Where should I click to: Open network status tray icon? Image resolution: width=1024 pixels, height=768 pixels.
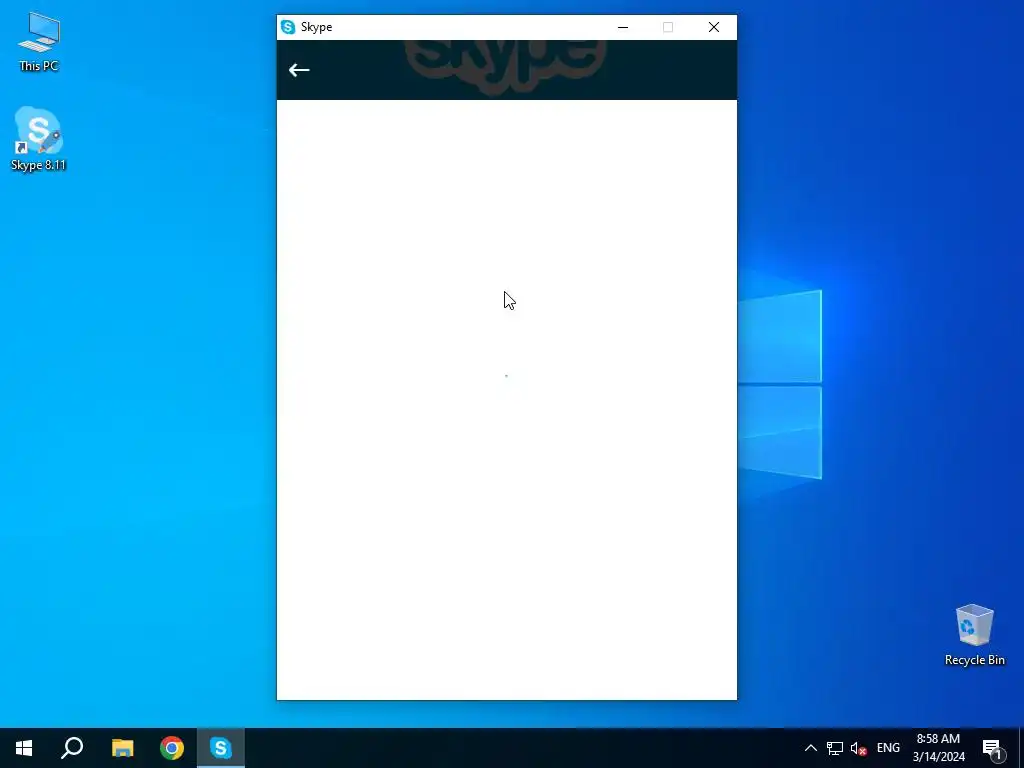[x=835, y=748]
